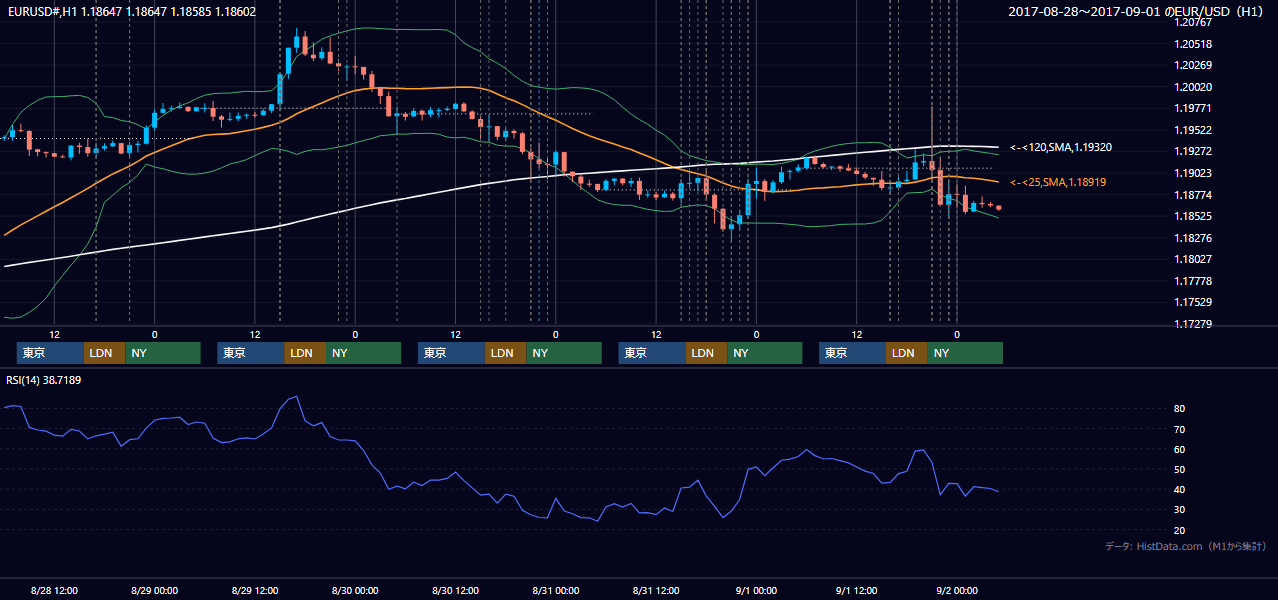Click price axis value 1.18525
This screenshot has height=600, width=1278.
point(1193,217)
